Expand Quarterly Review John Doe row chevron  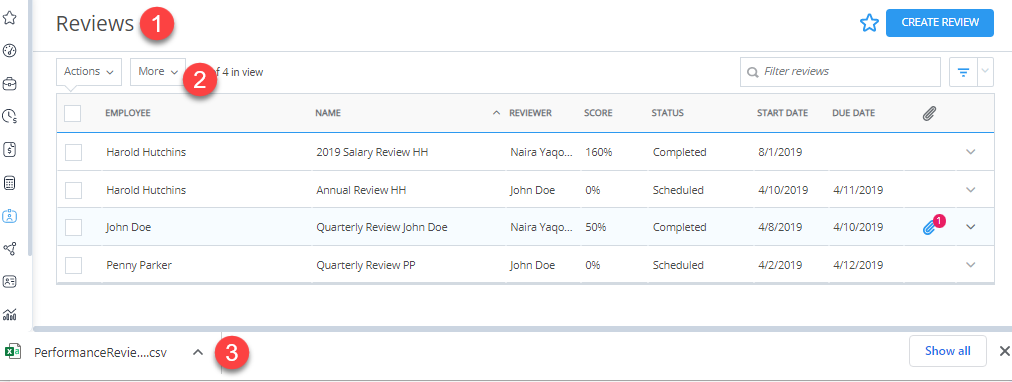point(970,227)
